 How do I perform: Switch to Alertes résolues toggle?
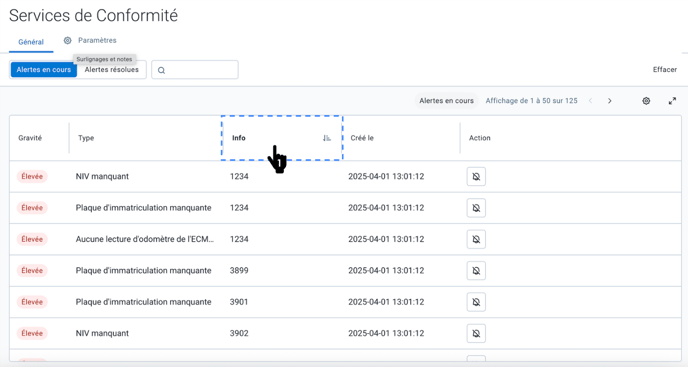111,70
